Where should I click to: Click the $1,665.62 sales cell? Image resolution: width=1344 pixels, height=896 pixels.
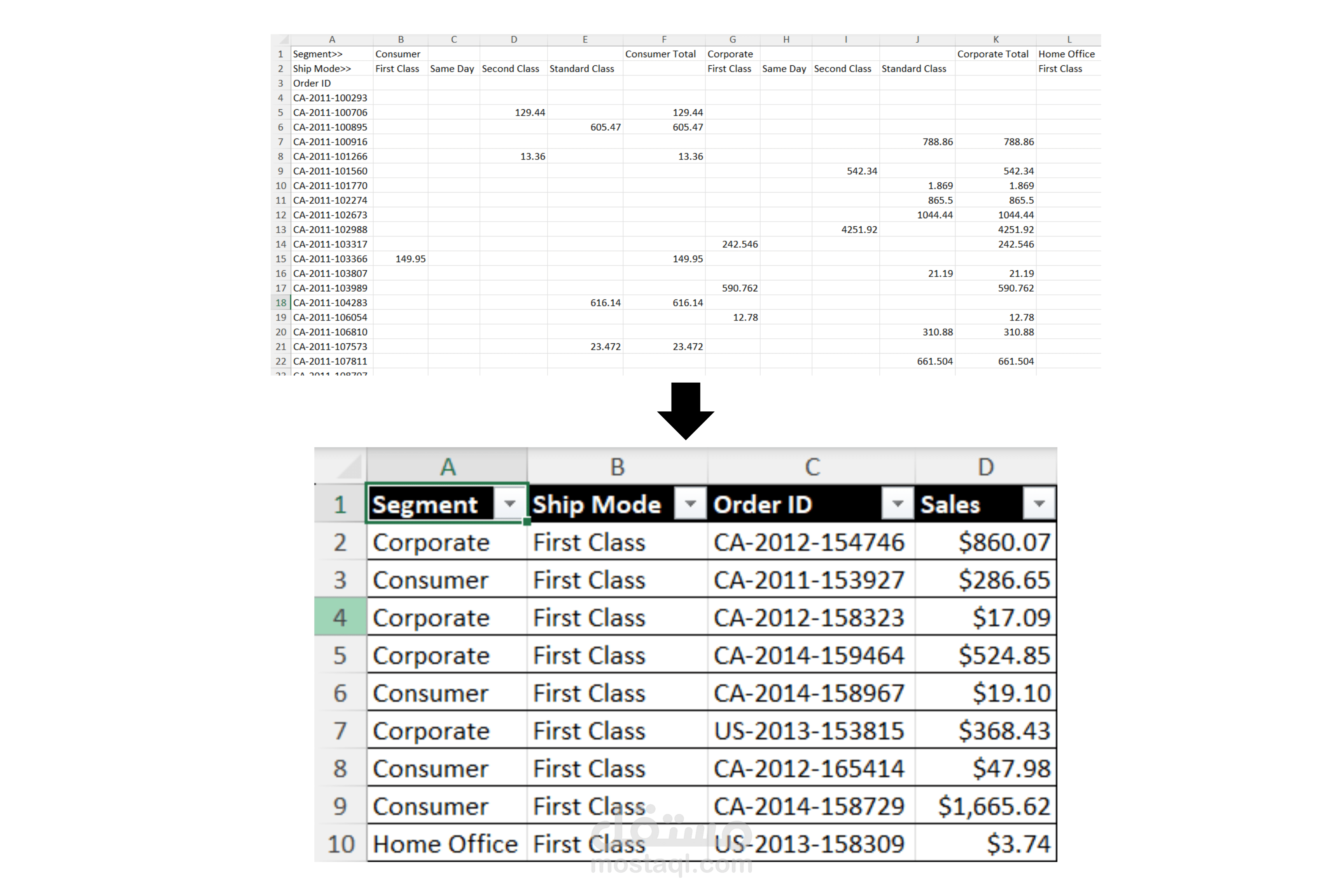pyautogui.click(x=986, y=806)
